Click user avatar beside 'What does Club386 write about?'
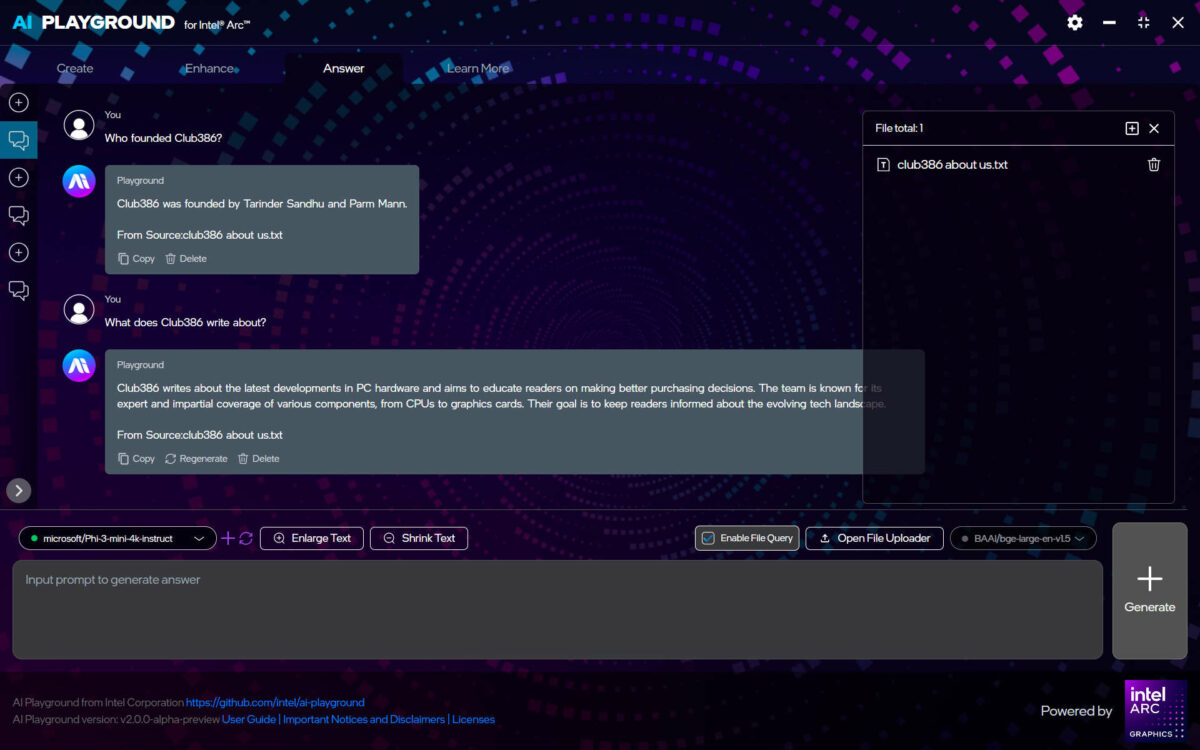The width and height of the screenshot is (1200, 750). tap(79, 309)
